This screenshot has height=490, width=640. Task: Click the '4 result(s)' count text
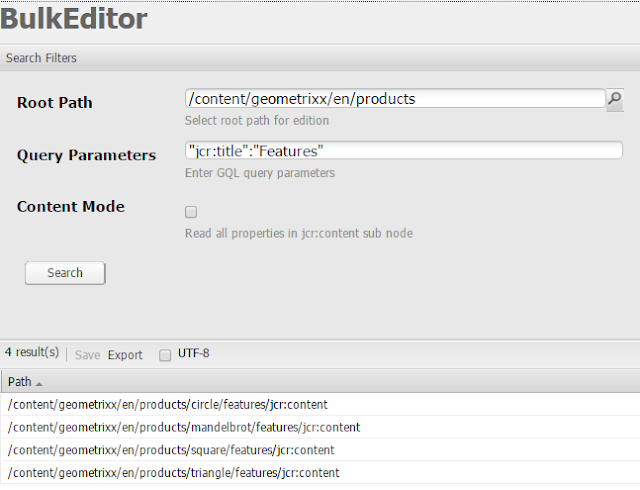click(x=32, y=352)
